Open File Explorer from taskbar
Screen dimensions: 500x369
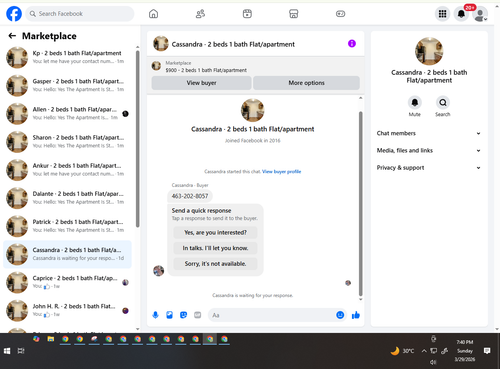point(51,339)
